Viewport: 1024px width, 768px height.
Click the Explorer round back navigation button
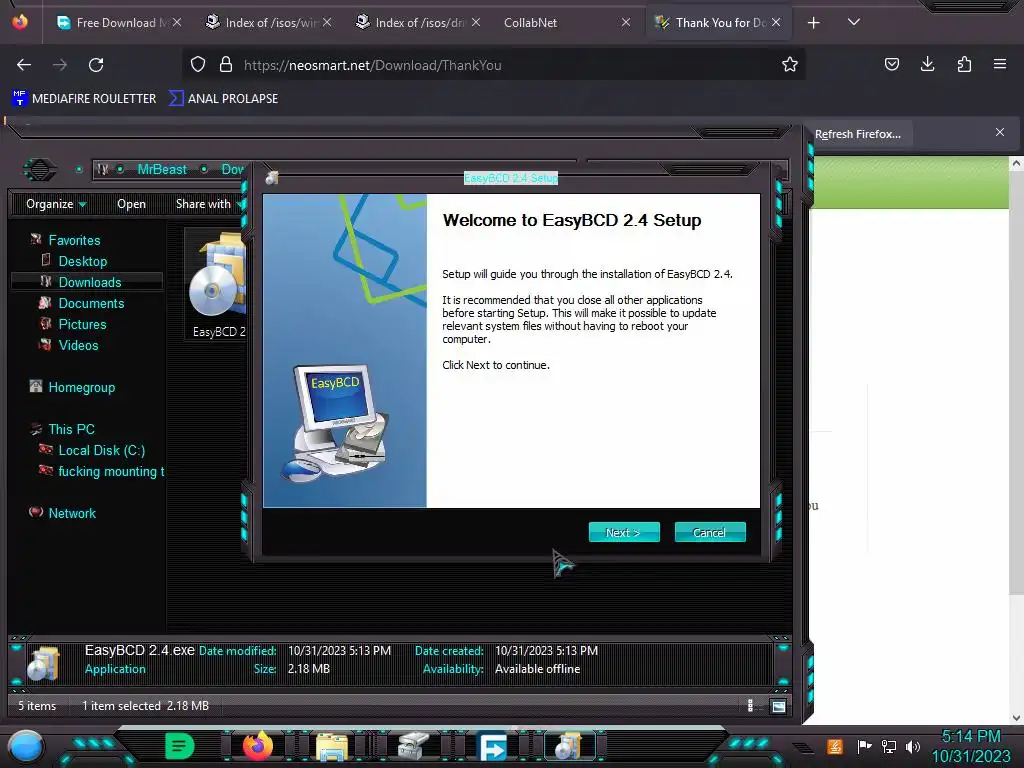tap(40, 170)
